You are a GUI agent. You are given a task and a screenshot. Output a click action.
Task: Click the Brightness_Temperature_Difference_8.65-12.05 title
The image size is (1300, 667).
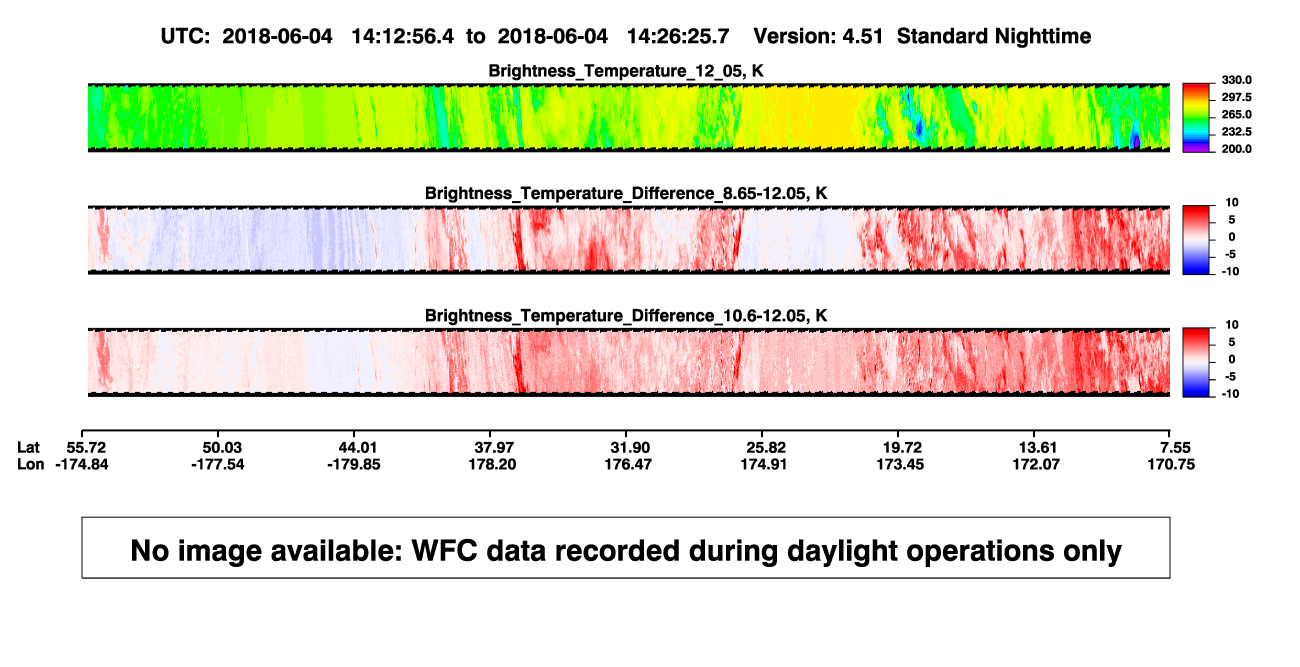626,193
